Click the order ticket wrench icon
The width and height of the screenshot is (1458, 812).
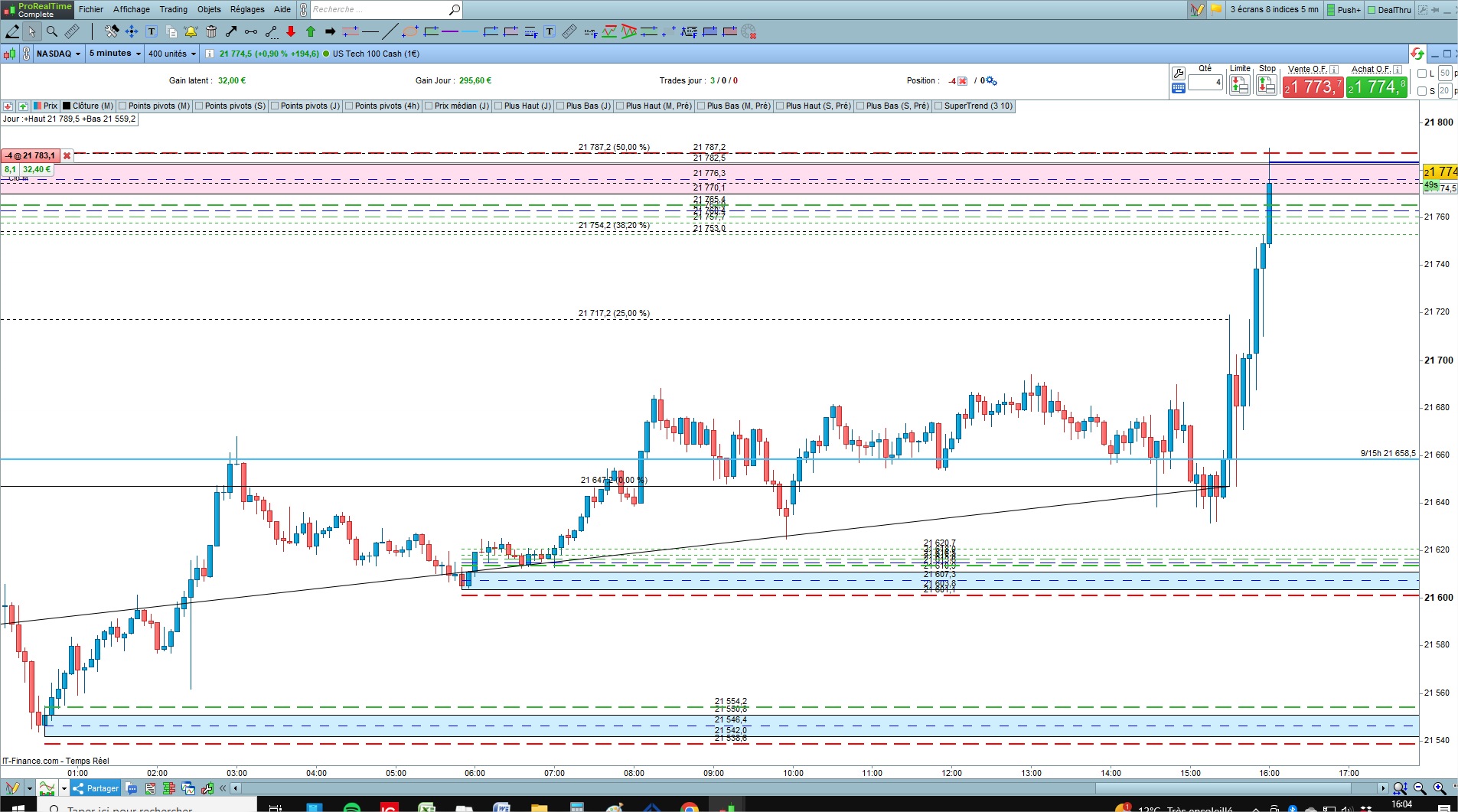click(1179, 73)
